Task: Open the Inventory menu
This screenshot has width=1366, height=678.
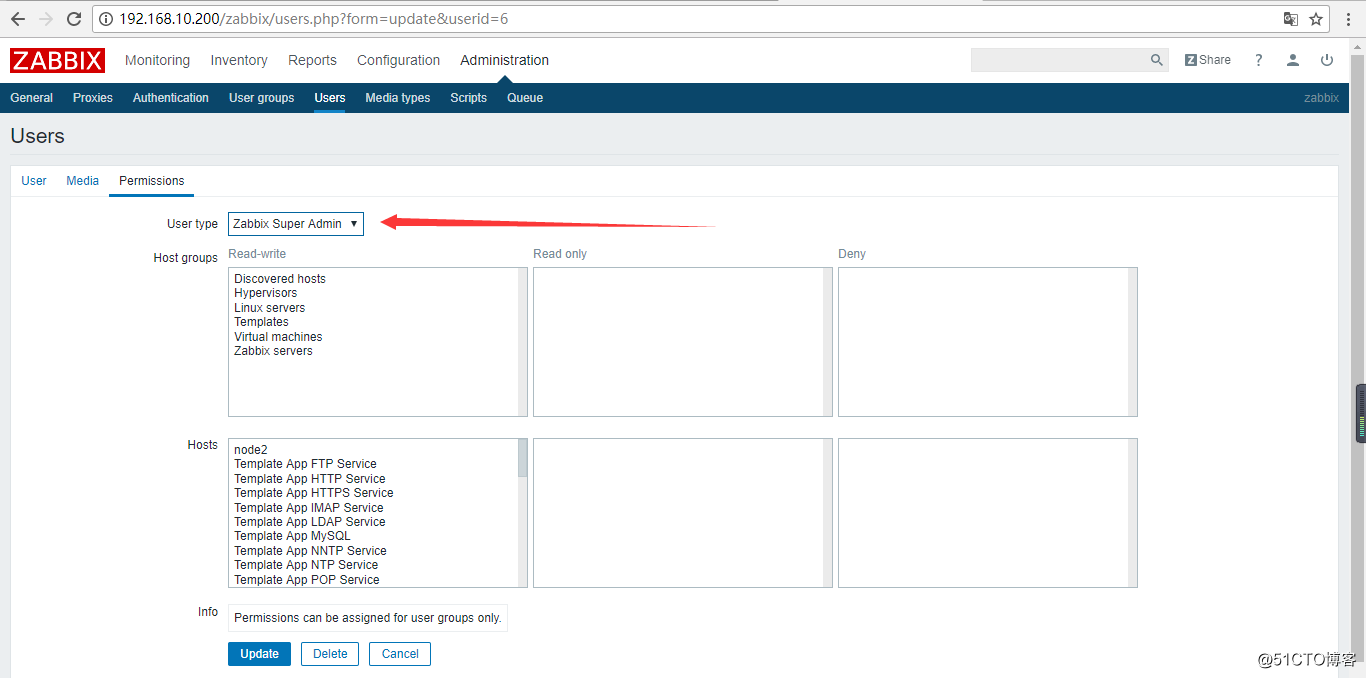Action: click(239, 60)
